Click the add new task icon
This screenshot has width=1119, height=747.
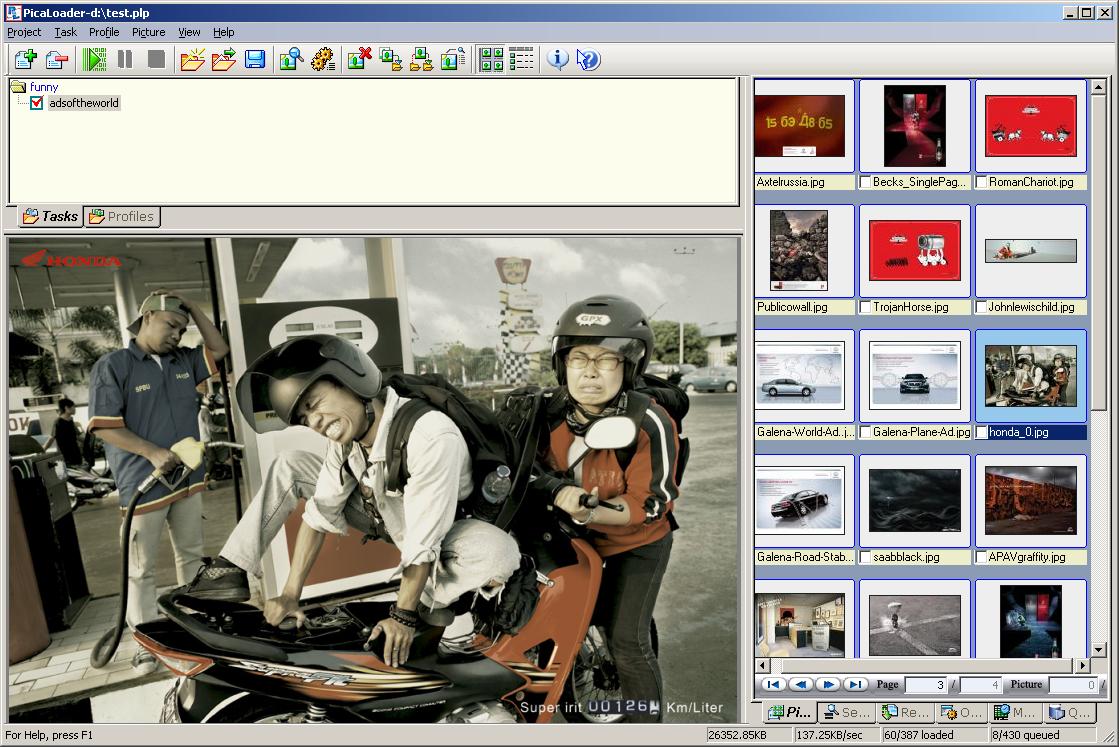(x=26, y=59)
